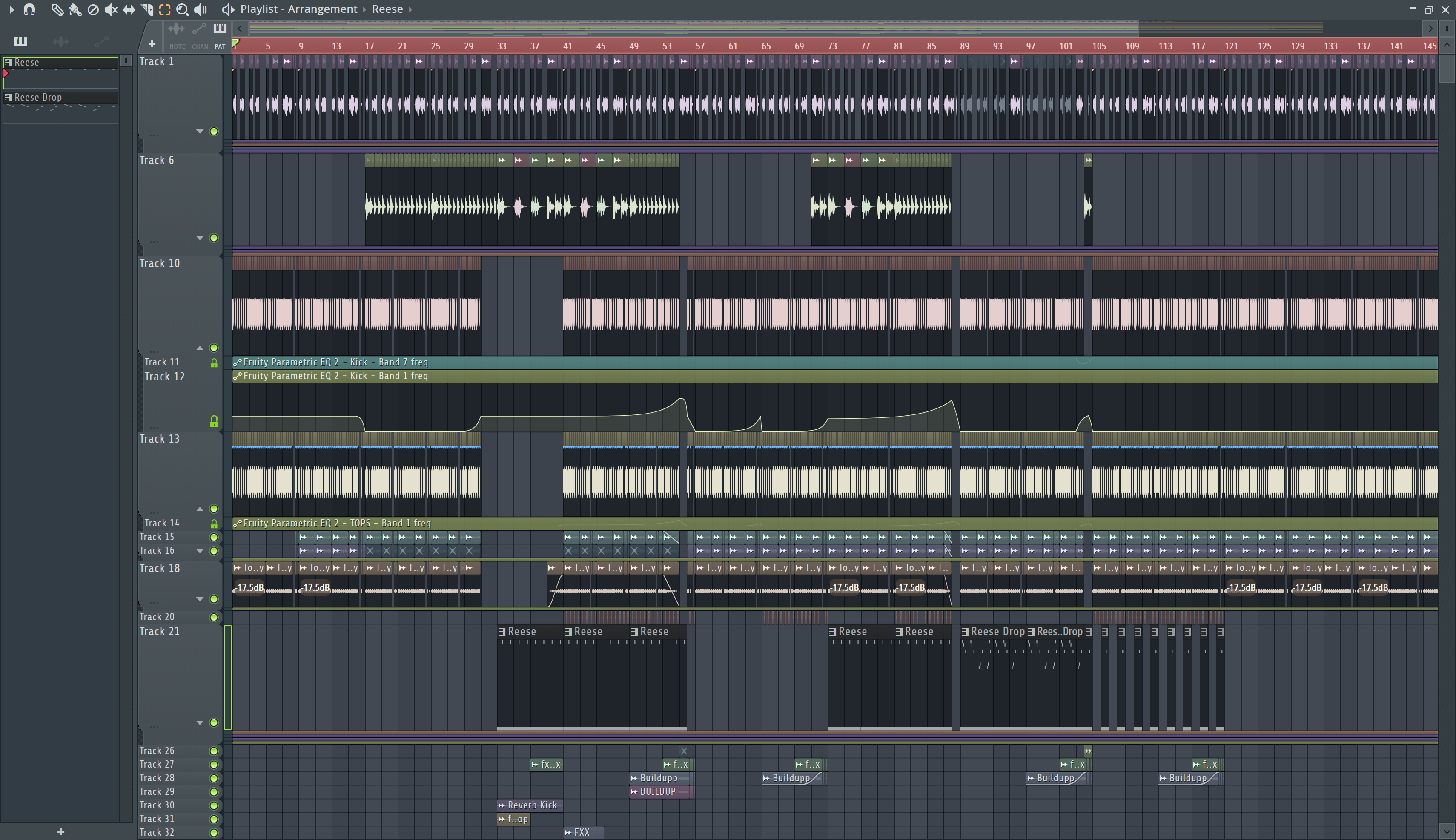Open the Reese pattern selector in title

(x=387, y=9)
